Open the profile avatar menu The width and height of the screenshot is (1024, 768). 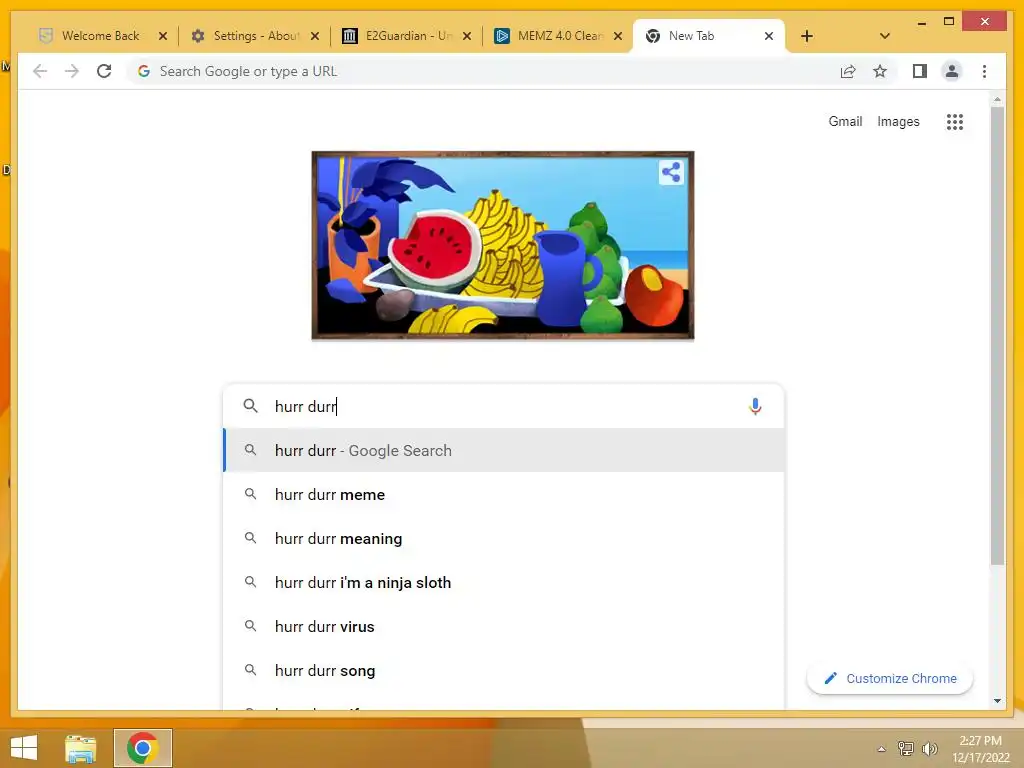click(952, 71)
